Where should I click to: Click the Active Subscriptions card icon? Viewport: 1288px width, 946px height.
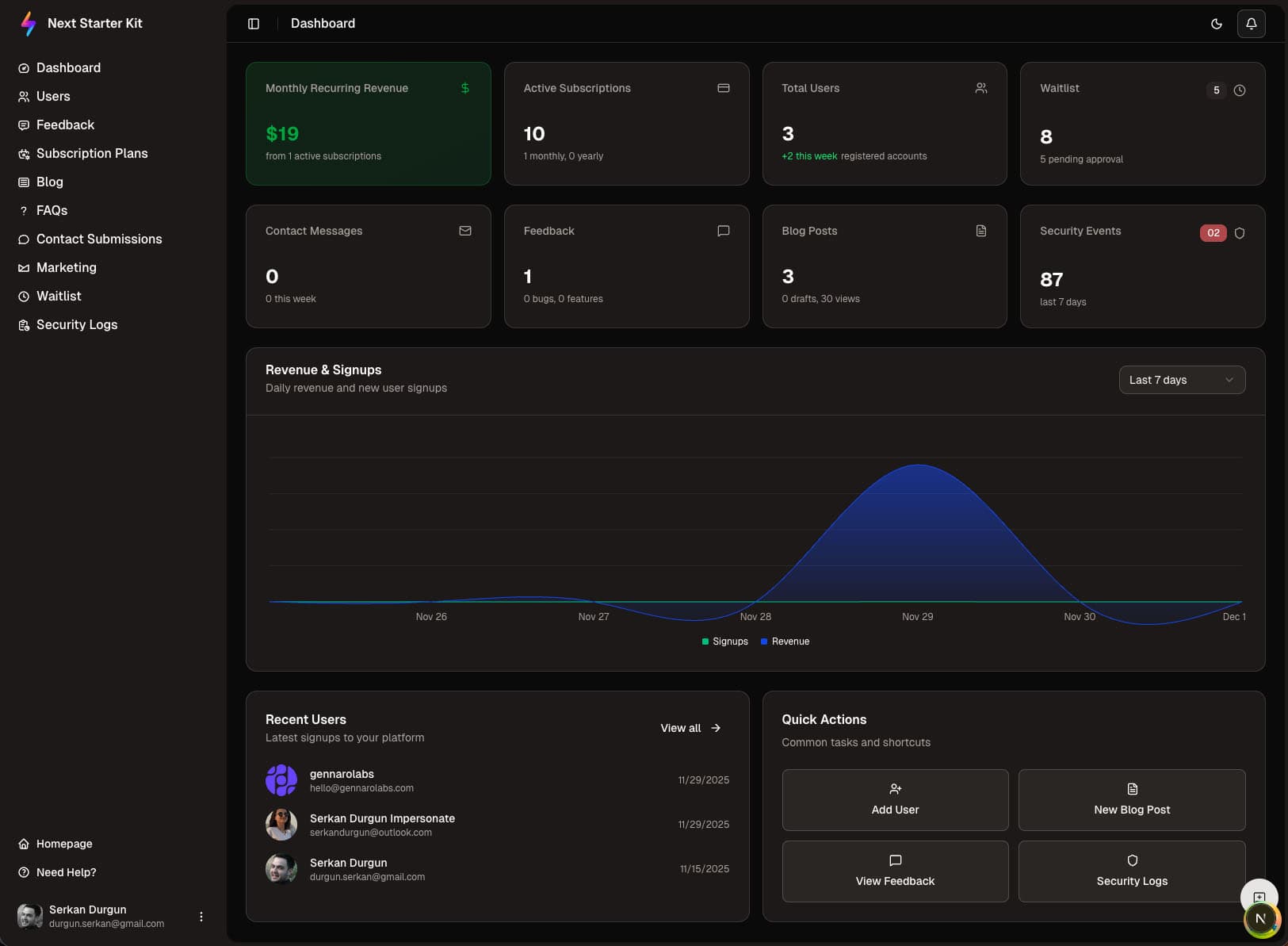[x=723, y=88]
